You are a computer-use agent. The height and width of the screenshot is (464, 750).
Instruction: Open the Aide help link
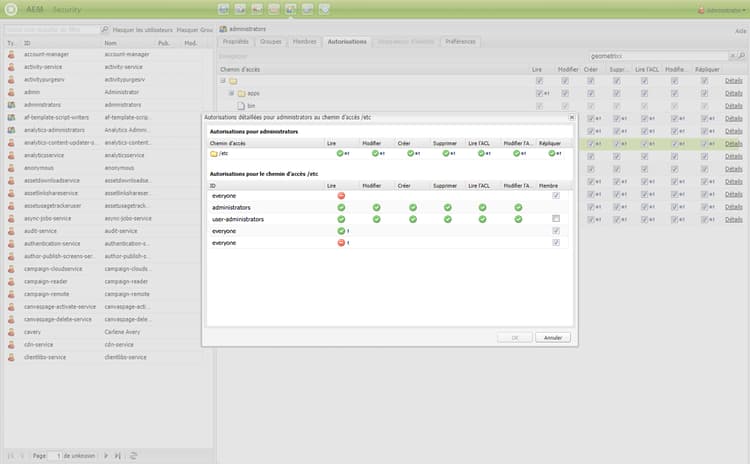pyautogui.click(x=741, y=31)
